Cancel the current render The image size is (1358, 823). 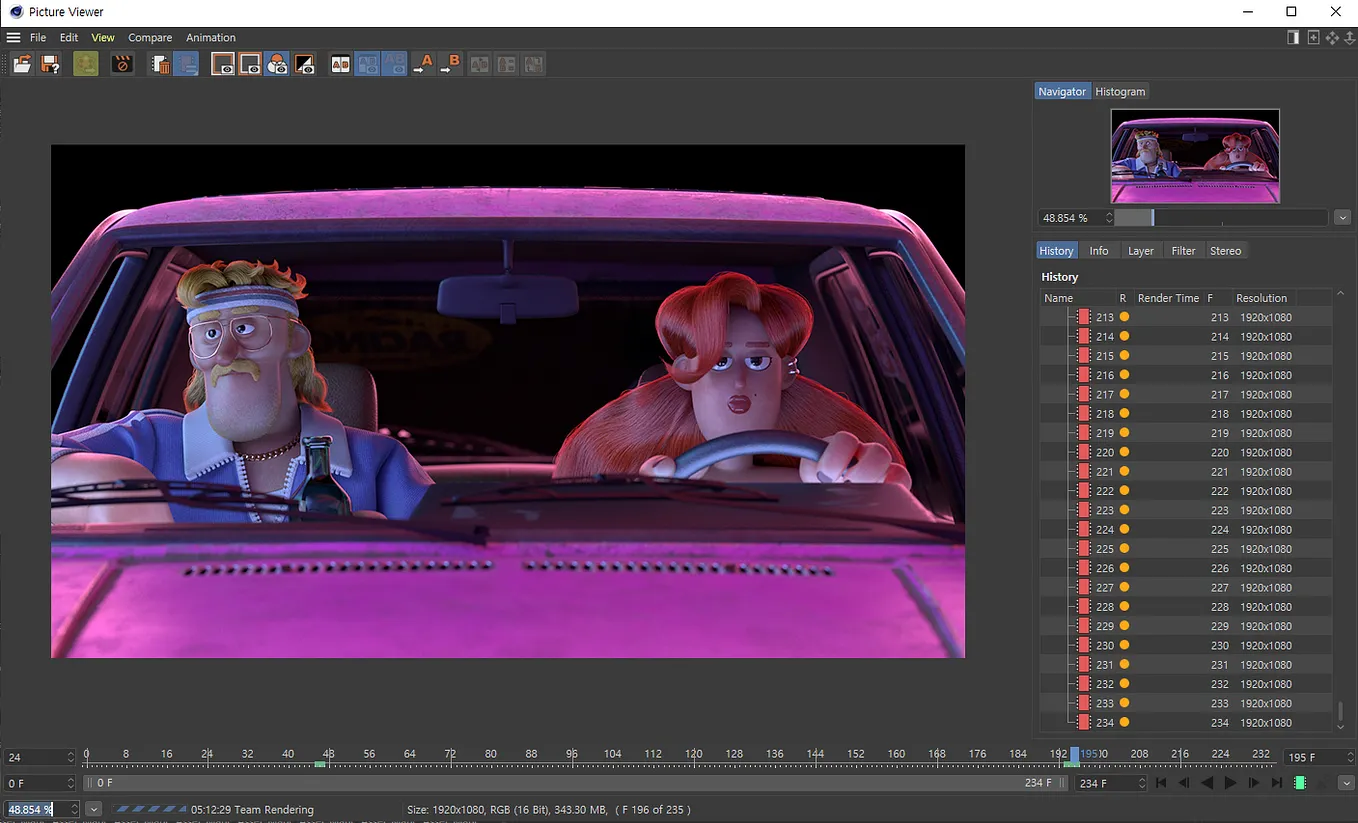pyautogui.click(x=122, y=63)
